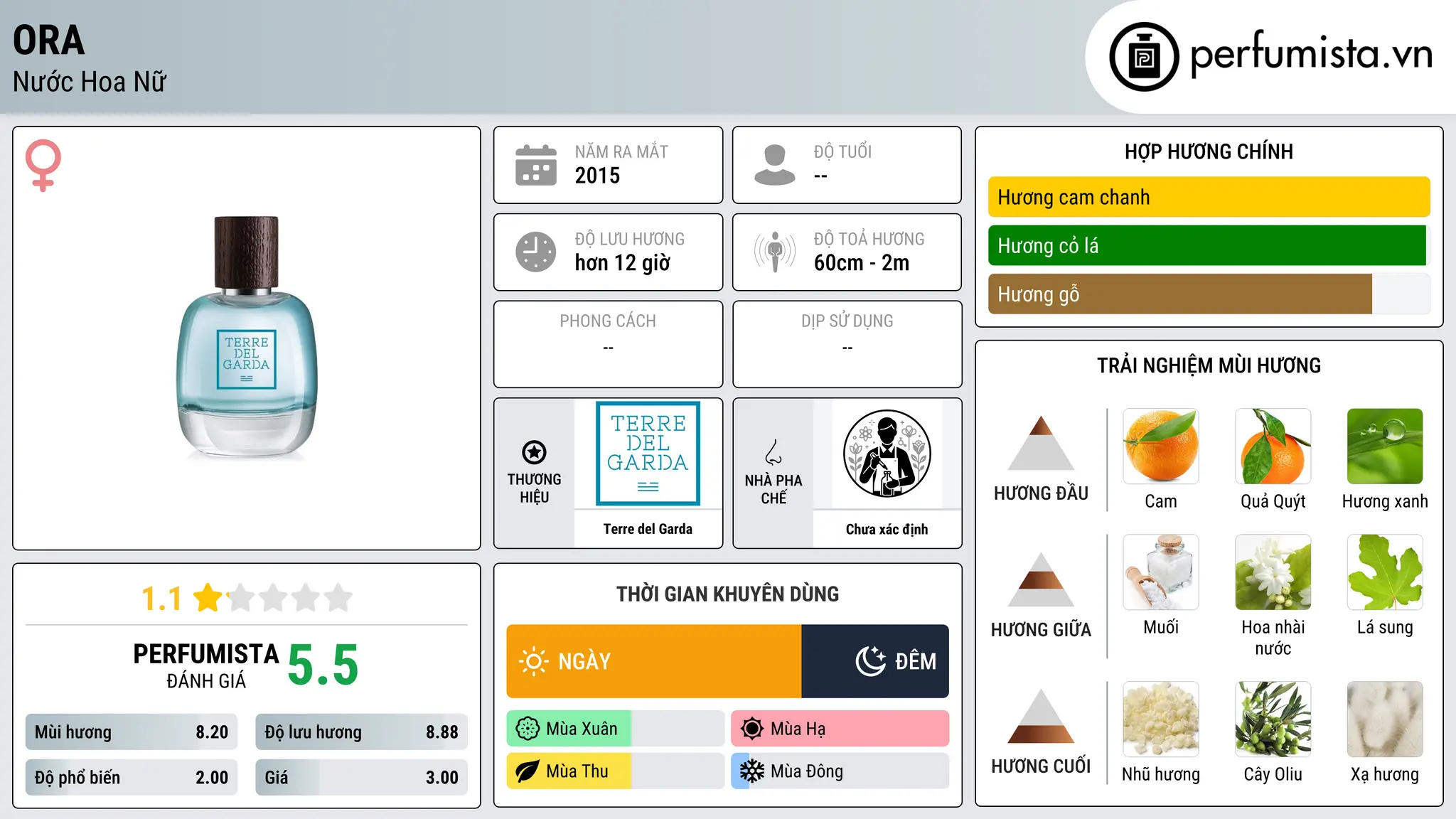Open the Cam orange note image

tap(1161, 446)
